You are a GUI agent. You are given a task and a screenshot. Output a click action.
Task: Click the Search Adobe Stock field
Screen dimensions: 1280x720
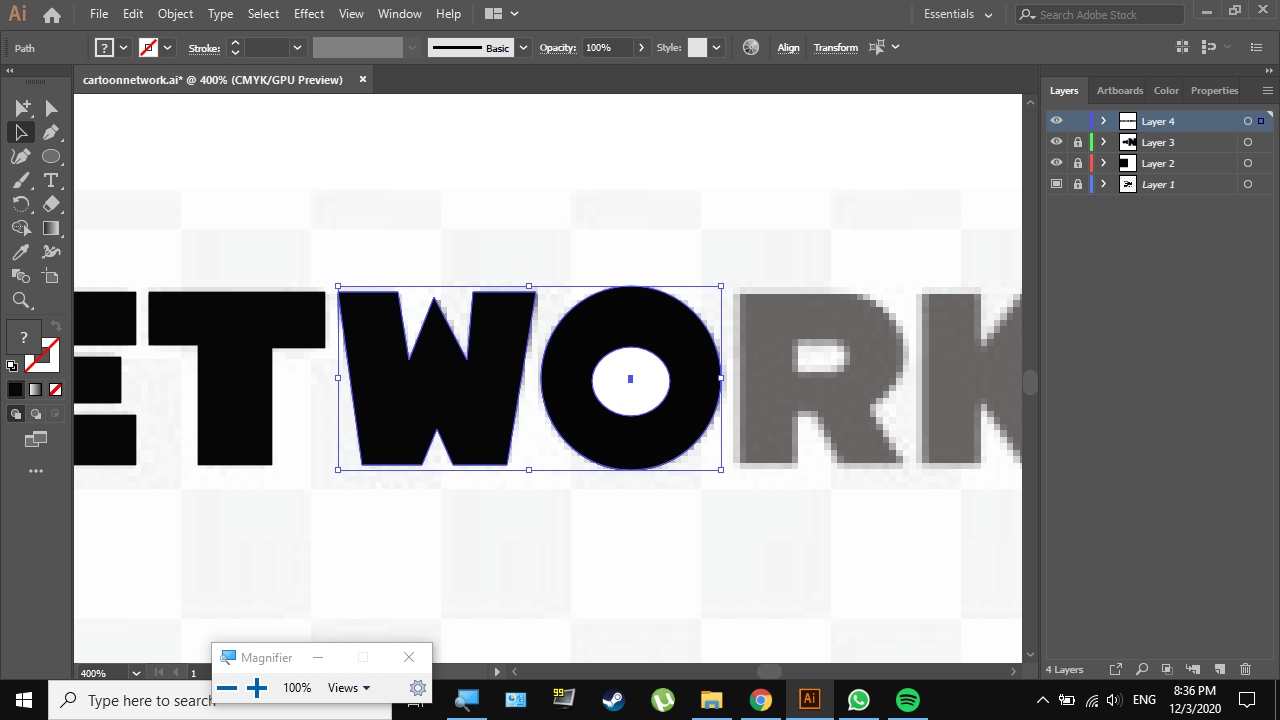click(x=1100, y=14)
